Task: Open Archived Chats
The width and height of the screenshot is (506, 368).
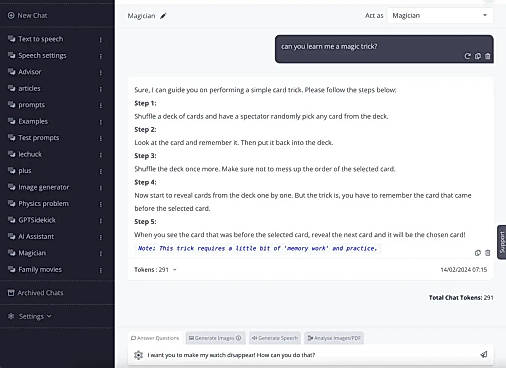Action: click(36, 293)
